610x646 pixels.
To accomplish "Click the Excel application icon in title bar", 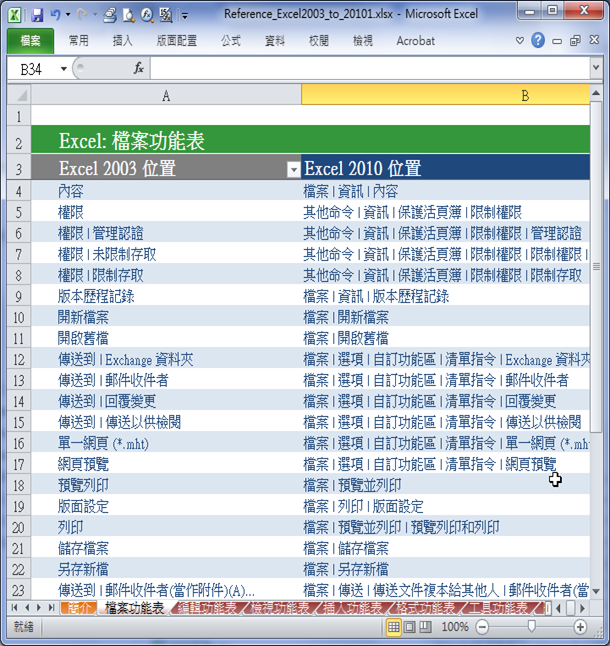I will pos(15,15).
